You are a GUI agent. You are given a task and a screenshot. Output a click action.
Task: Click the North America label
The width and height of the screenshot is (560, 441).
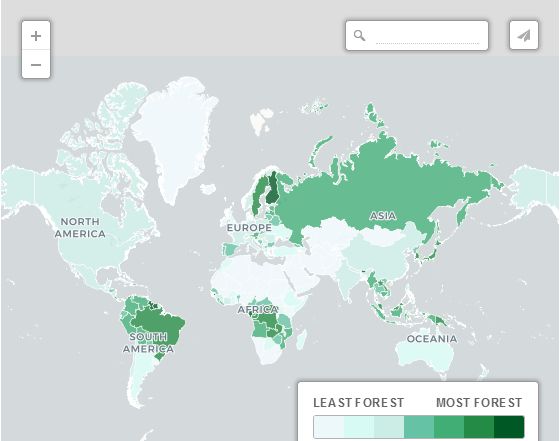80,228
